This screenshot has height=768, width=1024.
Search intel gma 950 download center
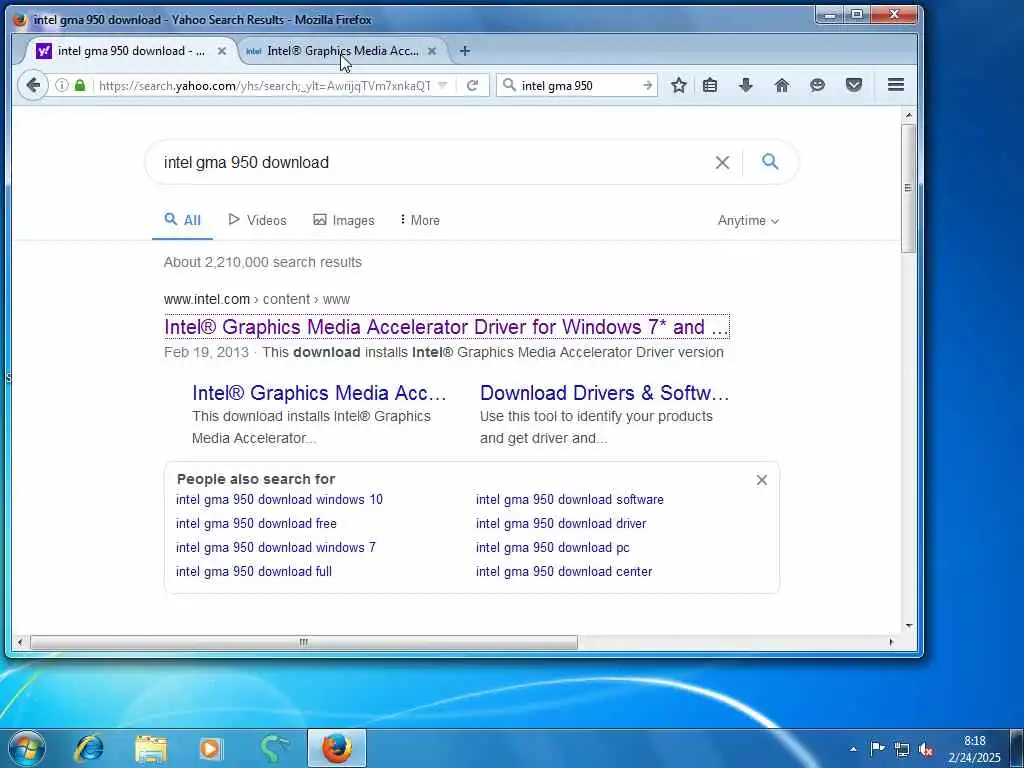tap(564, 571)
